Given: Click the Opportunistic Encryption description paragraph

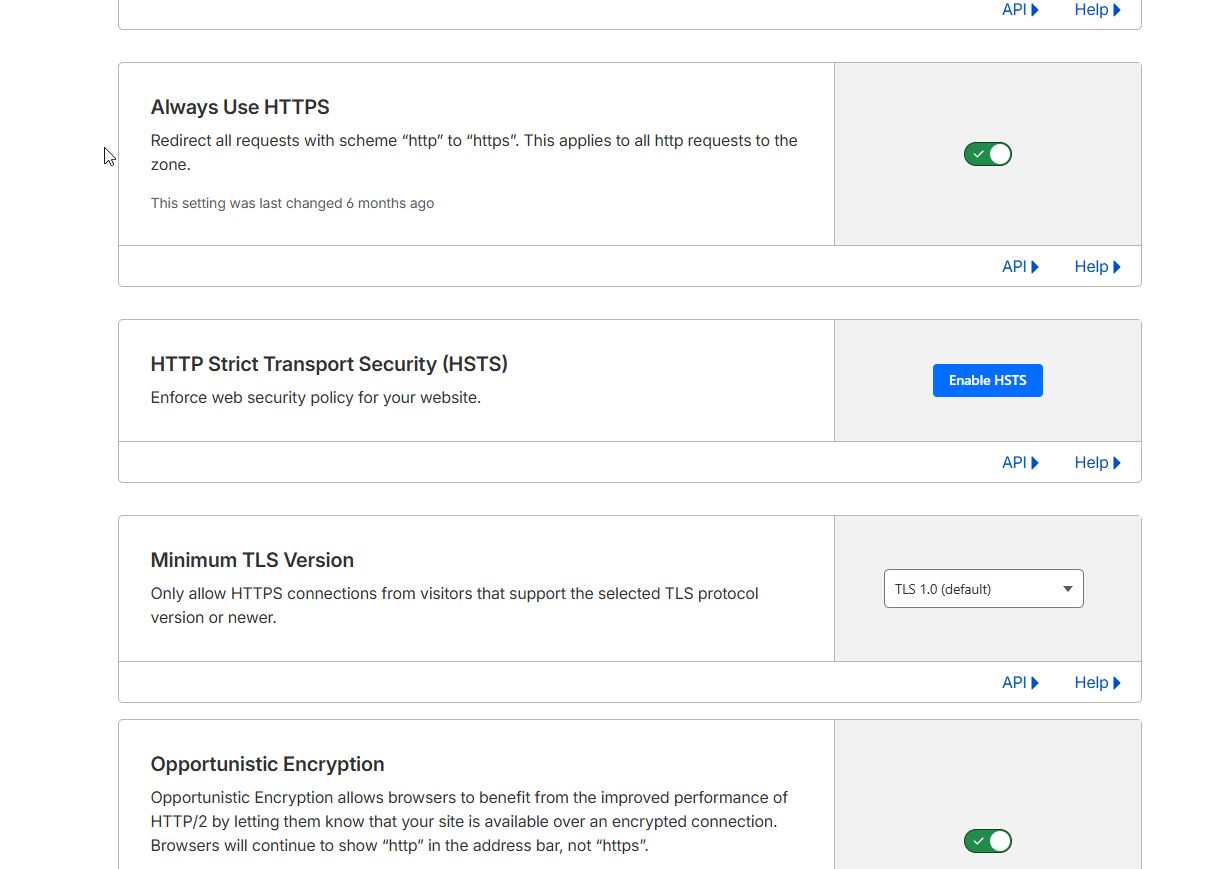Looking at the screenshot, I should point(468,821).
